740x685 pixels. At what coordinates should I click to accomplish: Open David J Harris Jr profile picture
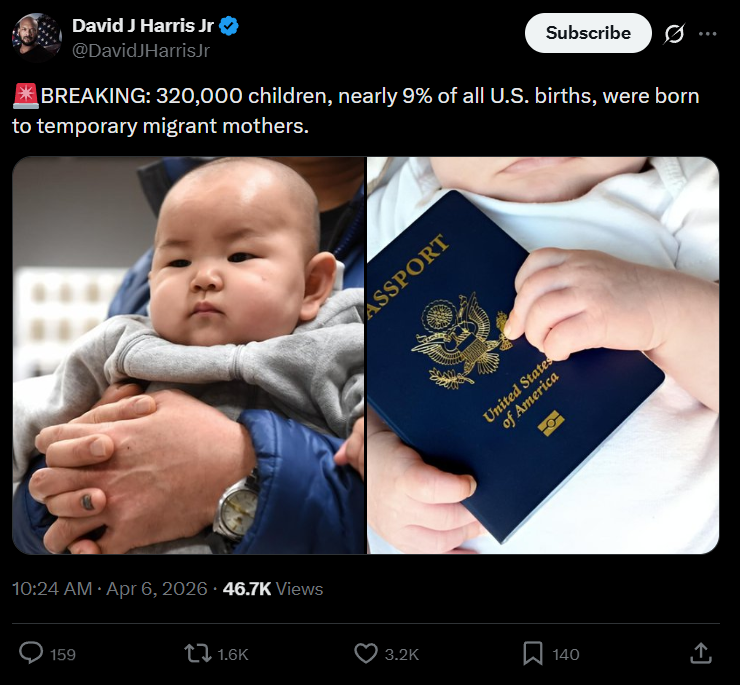pyautogui.click(x=37, y=38)
